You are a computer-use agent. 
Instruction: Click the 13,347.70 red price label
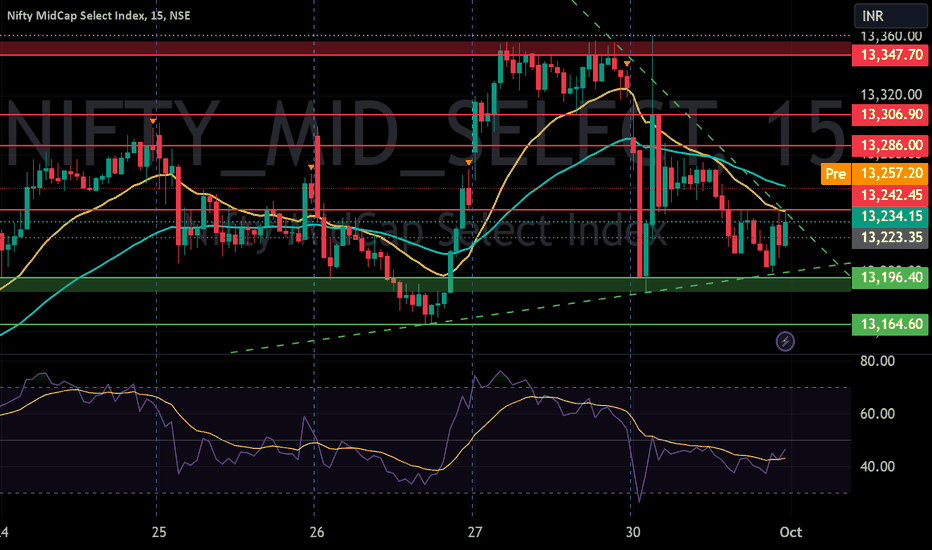[890, 55]
